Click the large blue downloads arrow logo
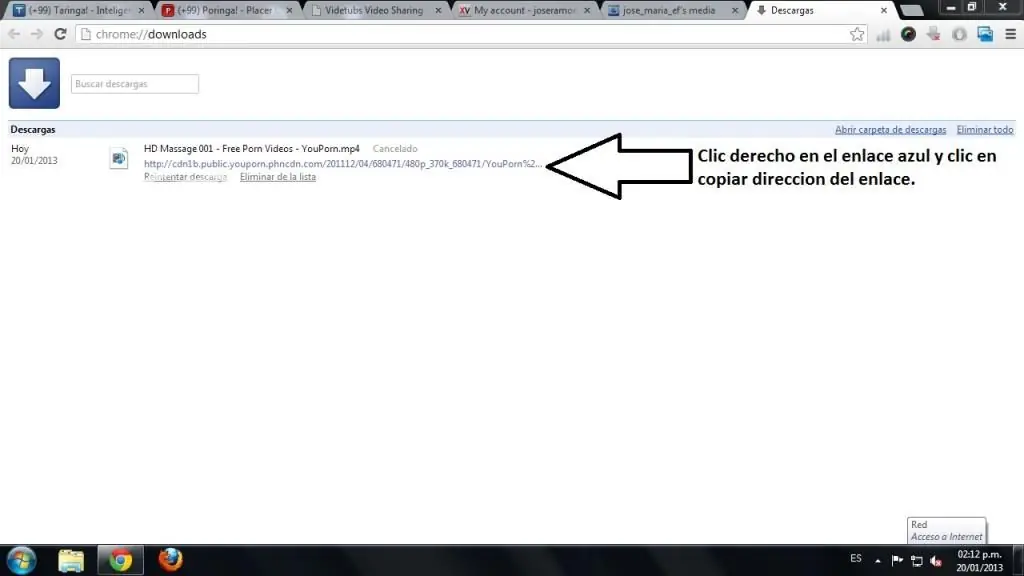Viewport: 1024px width, 576px height. pos(34,83)
